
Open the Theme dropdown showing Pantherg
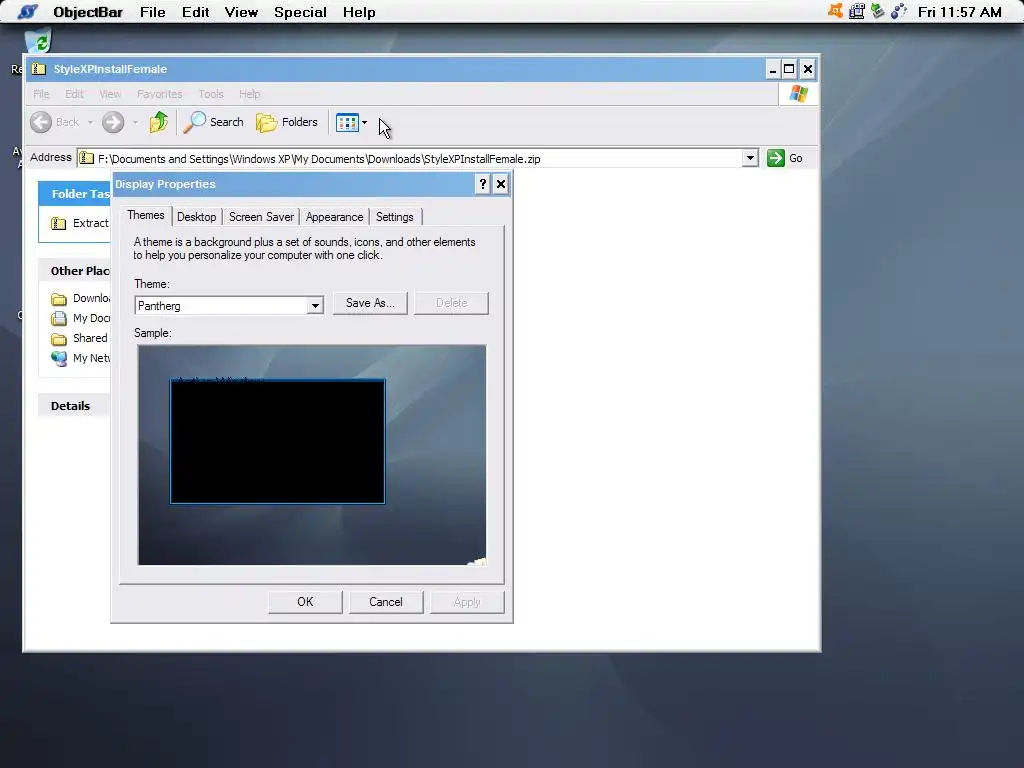click(229, 306)
